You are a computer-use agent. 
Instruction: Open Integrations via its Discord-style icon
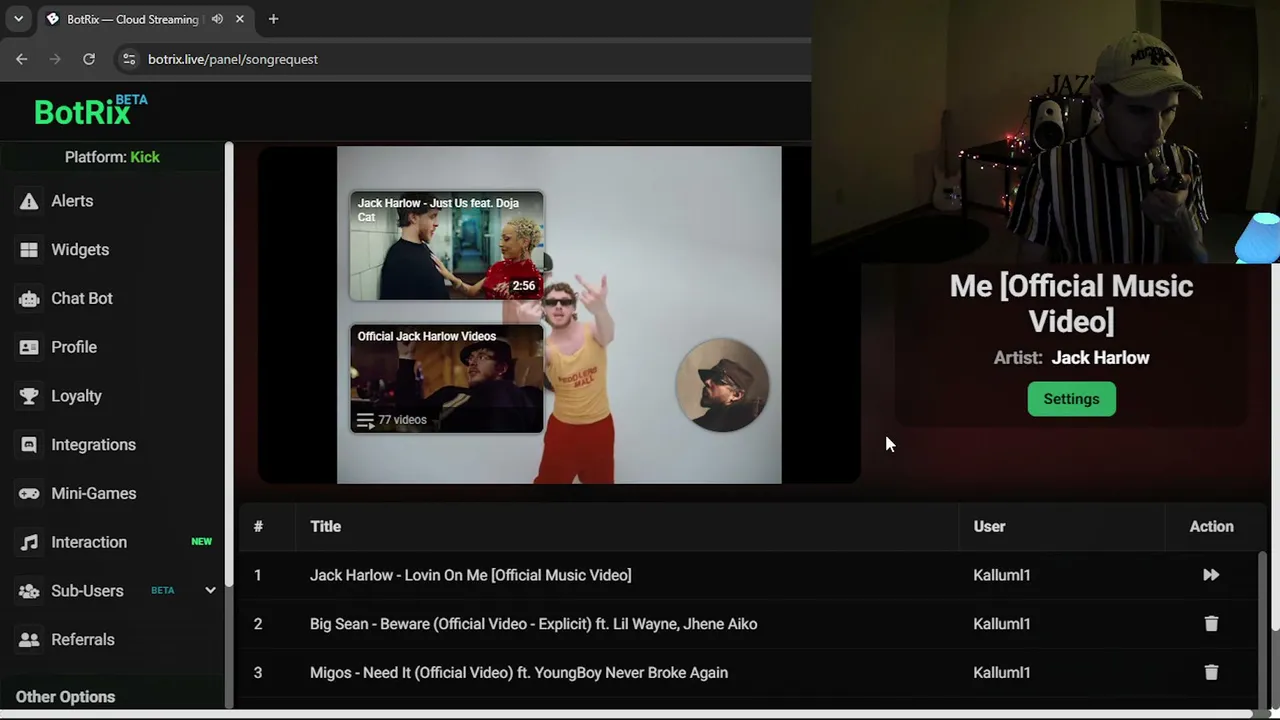[x=29, y=445]
